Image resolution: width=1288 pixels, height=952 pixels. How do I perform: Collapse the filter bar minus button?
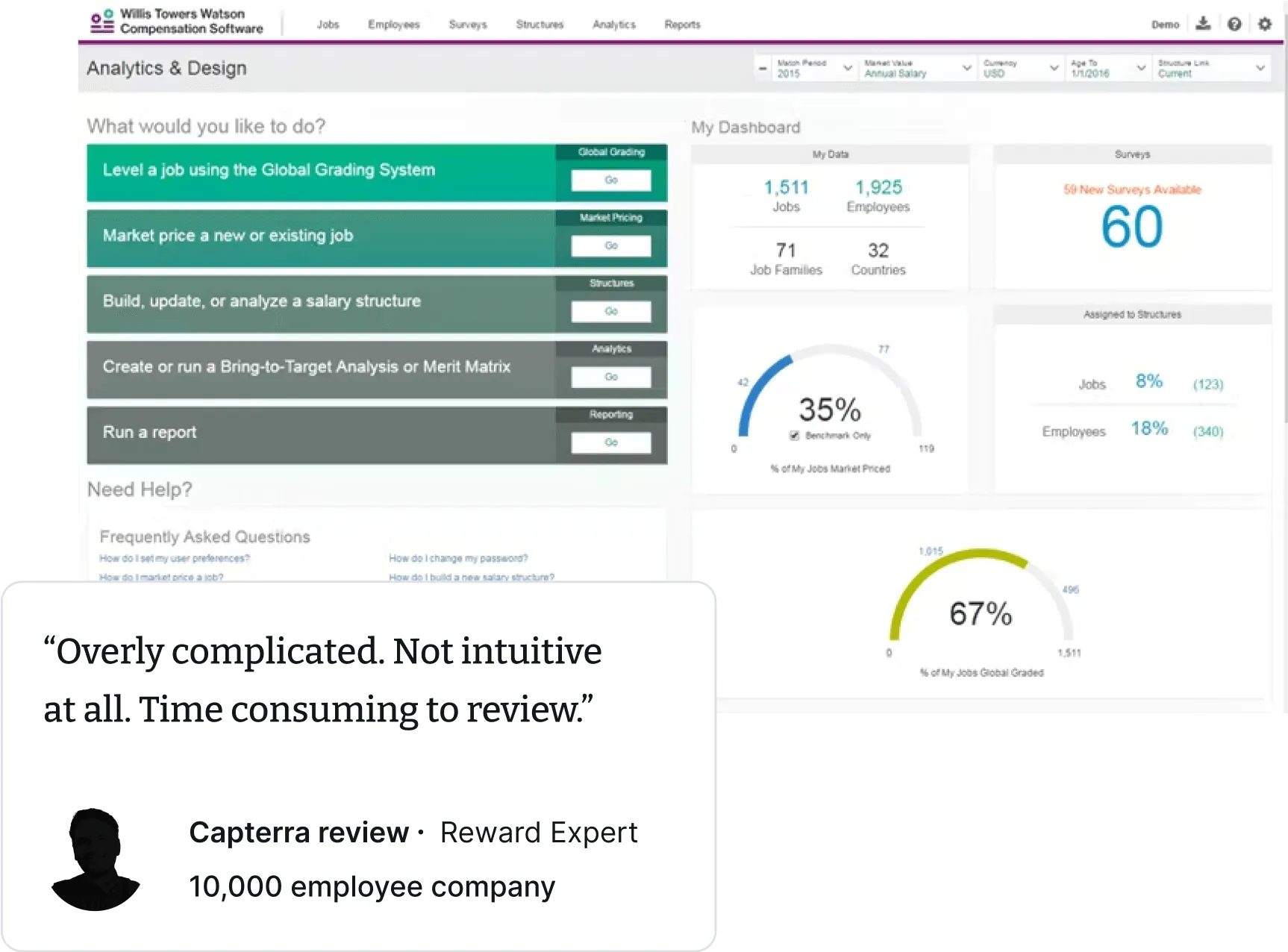coord(763,68)
